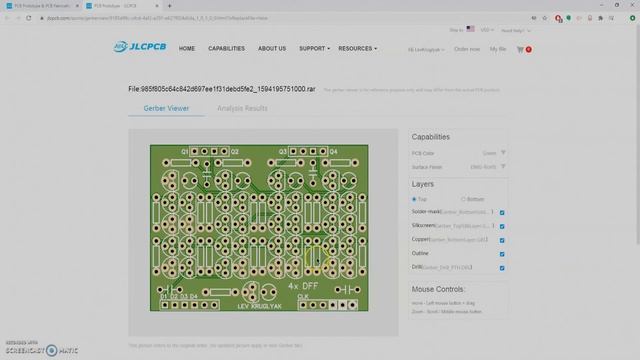This screenshot has width=640, height=360.
Task: Open the PCB Color dropdown
Action: point(494,153)
